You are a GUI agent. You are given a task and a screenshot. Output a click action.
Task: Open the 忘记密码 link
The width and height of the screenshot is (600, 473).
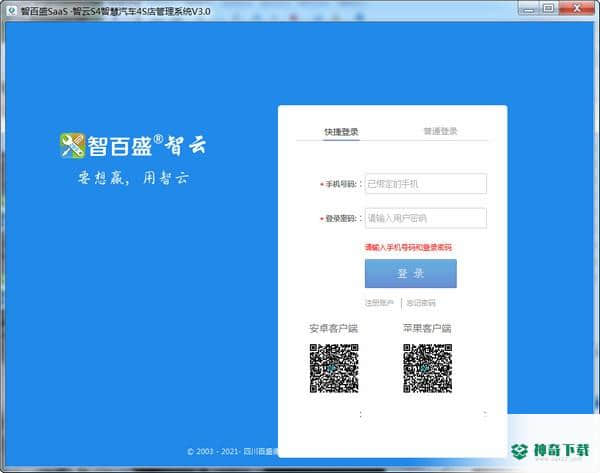pos(421,303)
